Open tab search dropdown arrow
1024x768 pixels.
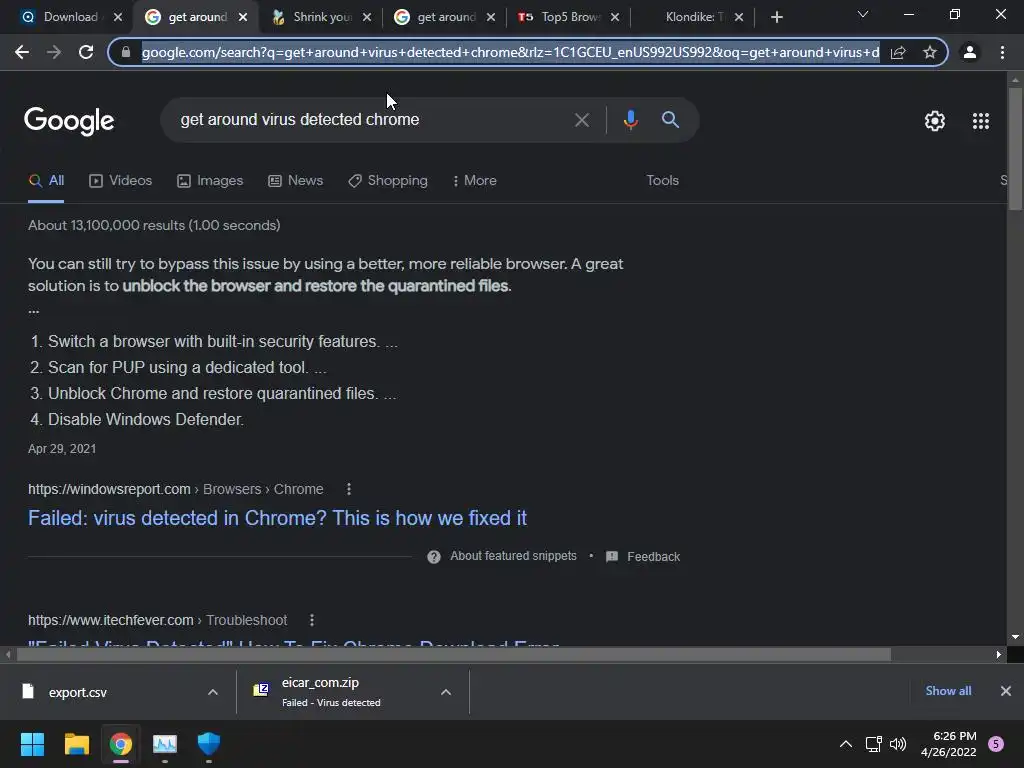[x=863, y=14]
